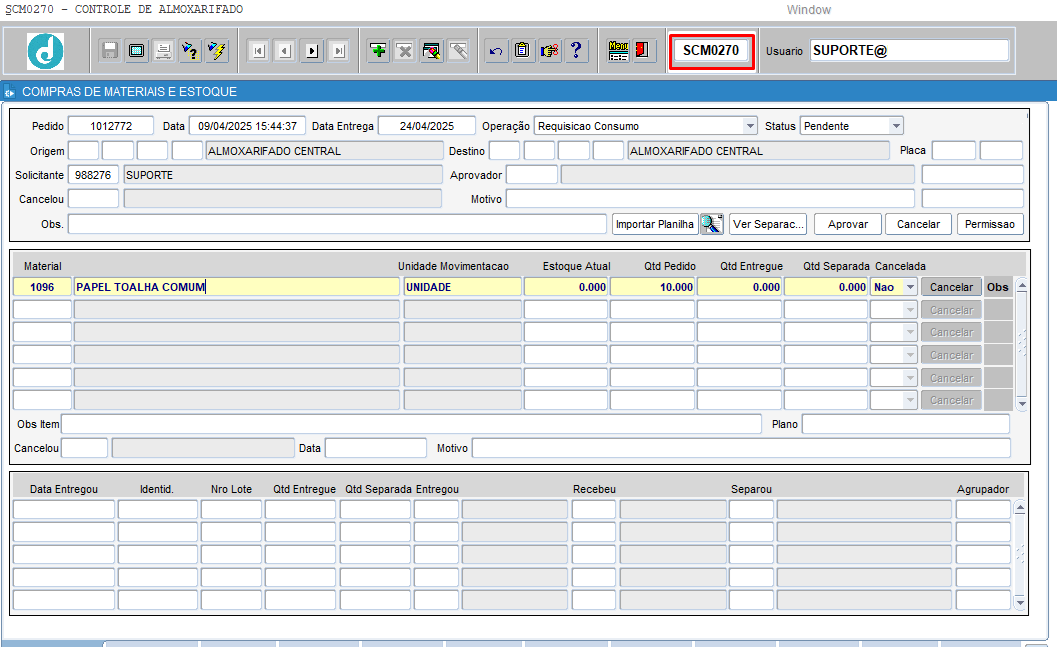Click the Permissao button
Image resolution: width=1057 pixels, height=647 pixels.
(990, 224)
